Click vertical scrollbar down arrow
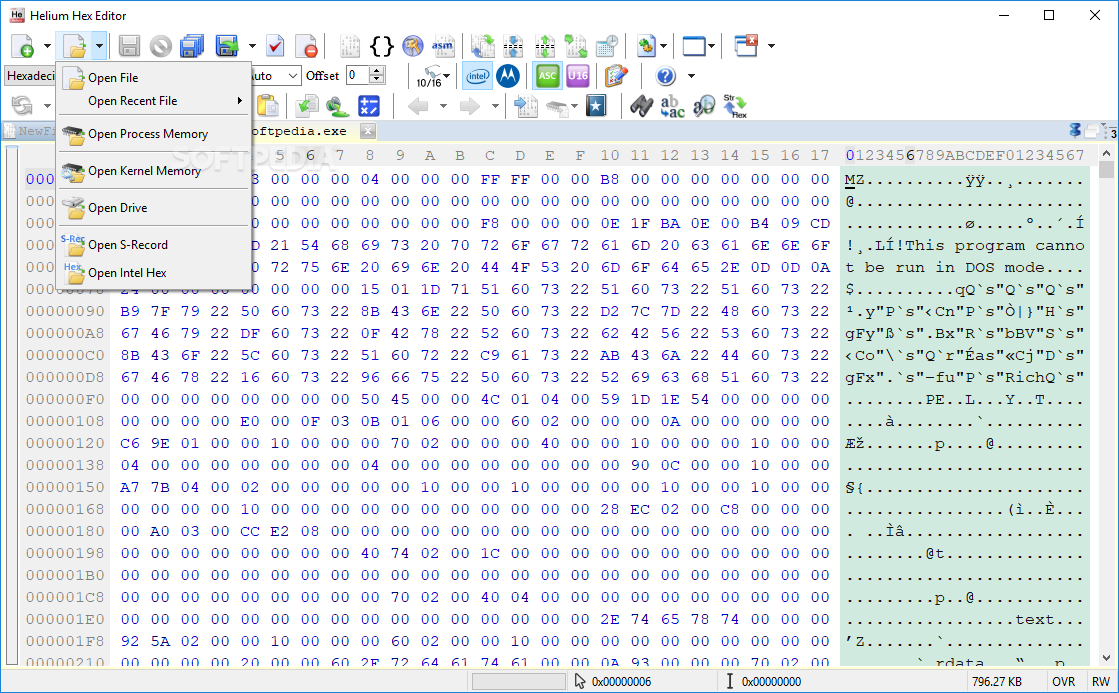This screenshot has width=1119, height=693. coord(1106,658)
